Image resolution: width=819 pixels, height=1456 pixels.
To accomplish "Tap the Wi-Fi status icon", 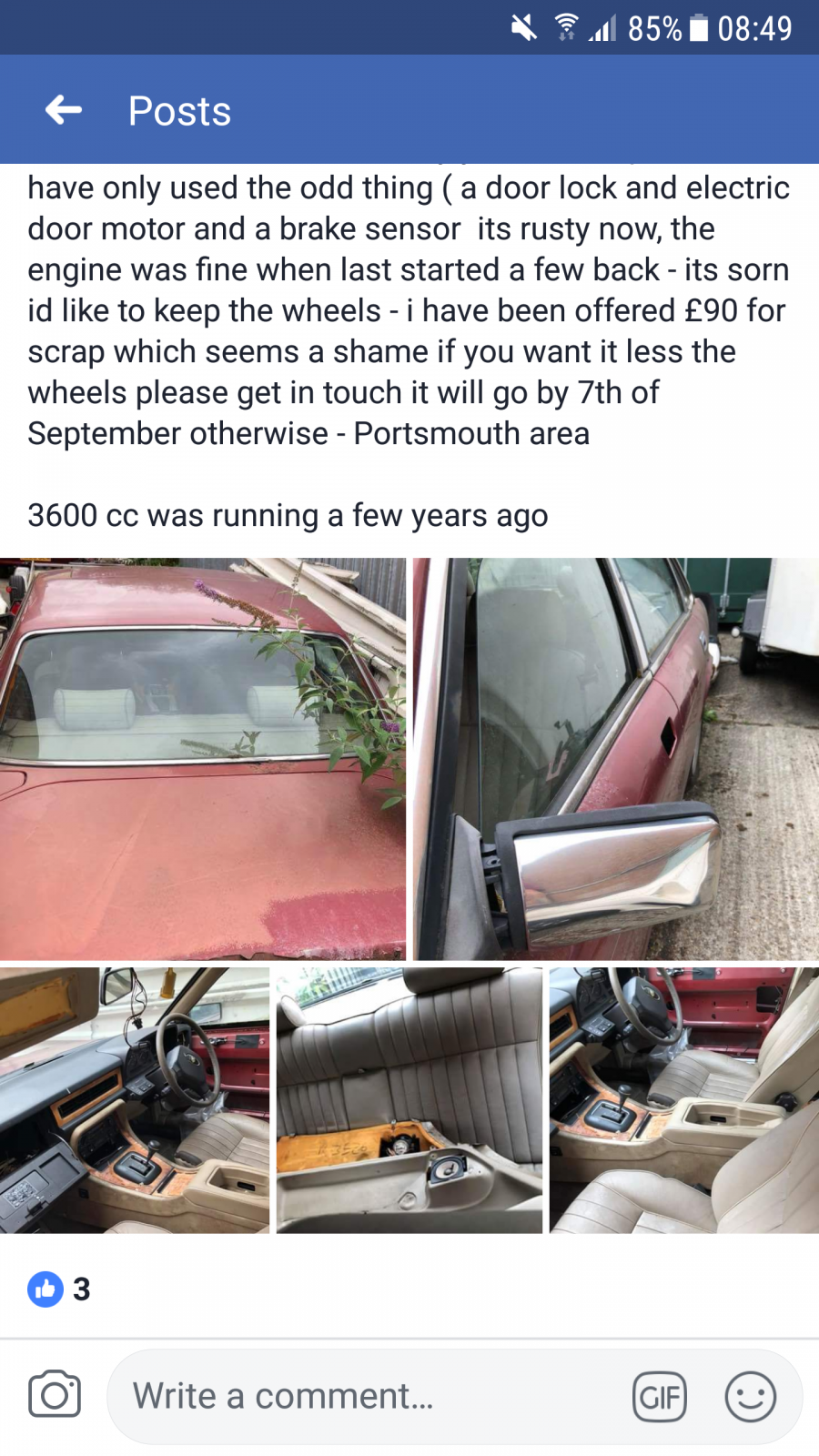I will coord(566,28).
